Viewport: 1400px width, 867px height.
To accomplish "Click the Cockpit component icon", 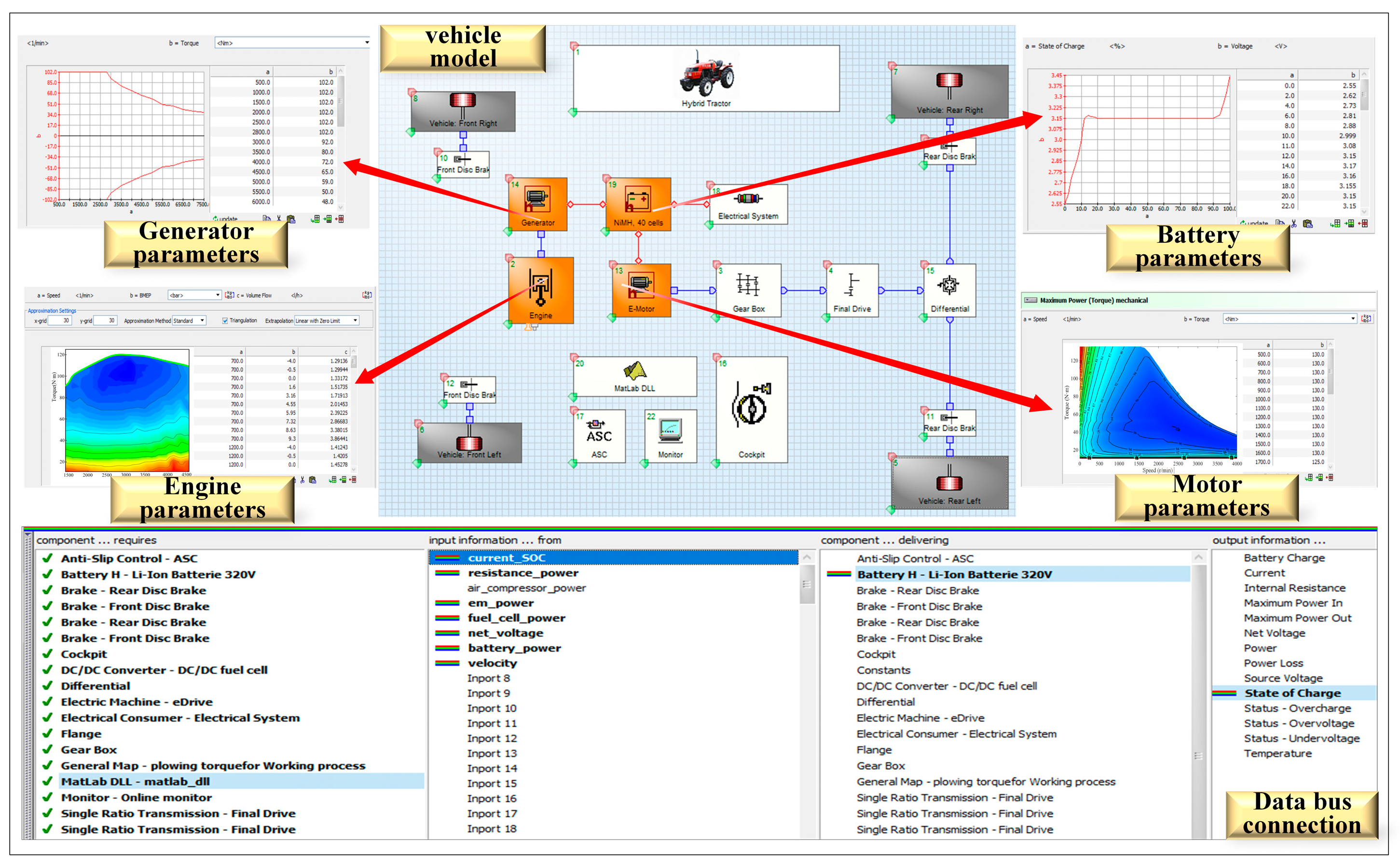I will (x=751, y=408).
